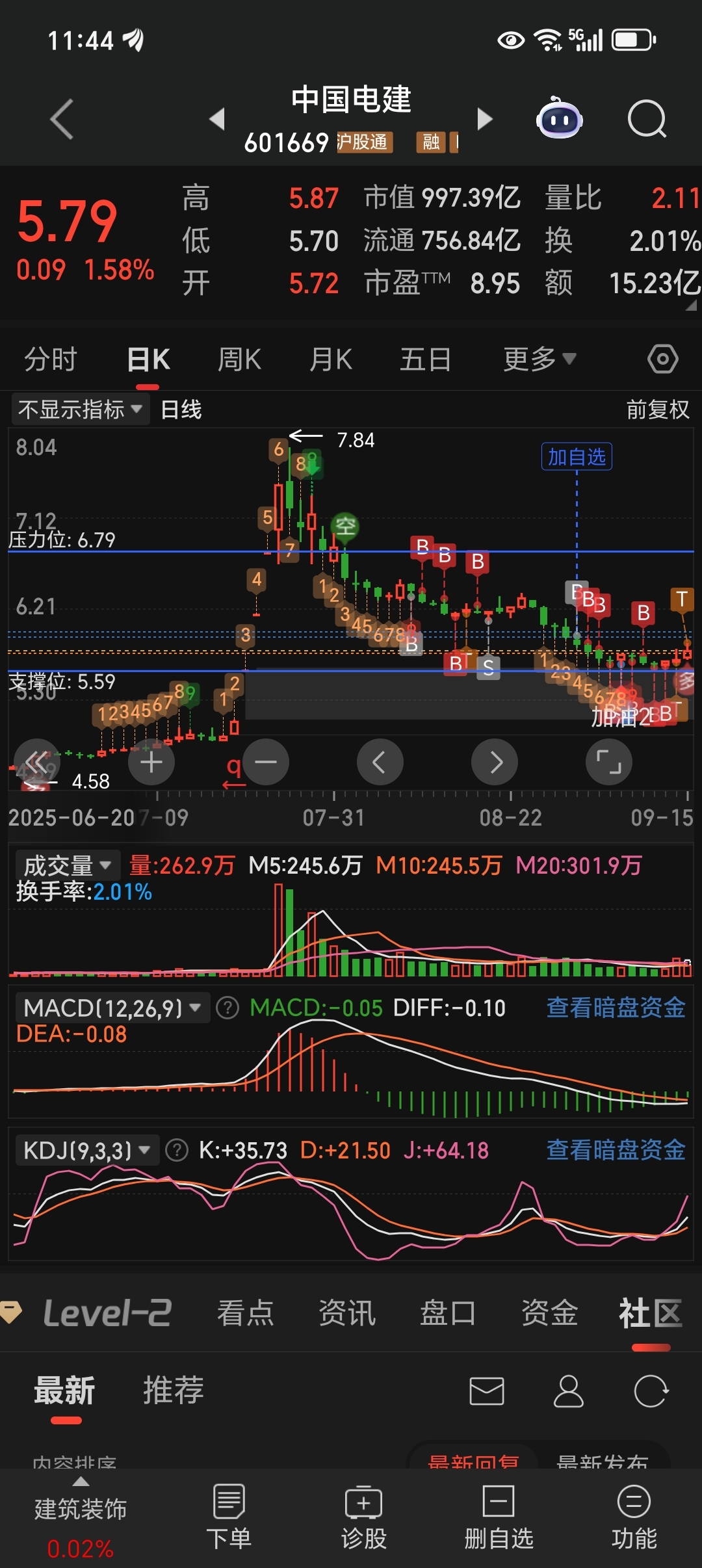
Task: Tap current price 5.79
Action: pyautogui.click(x=67, y=222)
